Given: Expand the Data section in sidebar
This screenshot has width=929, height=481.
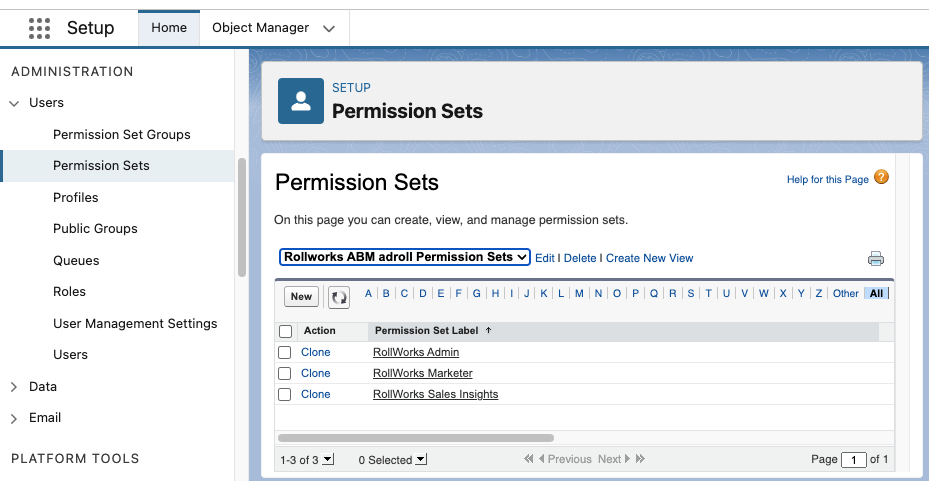Looking at the screenshot, I should pos(14,387).
